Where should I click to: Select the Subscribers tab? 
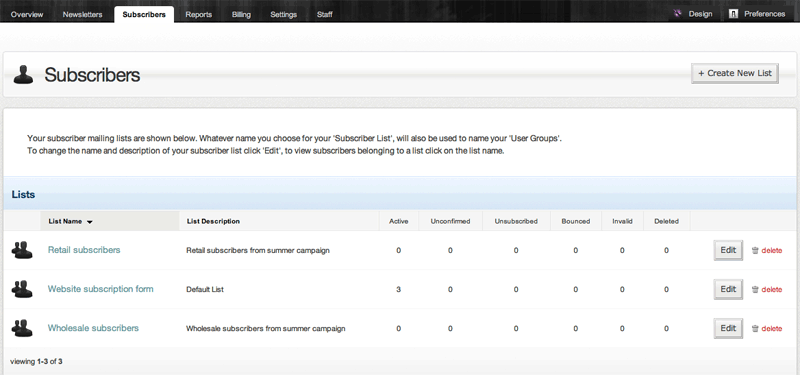click(x=144, y=14)
